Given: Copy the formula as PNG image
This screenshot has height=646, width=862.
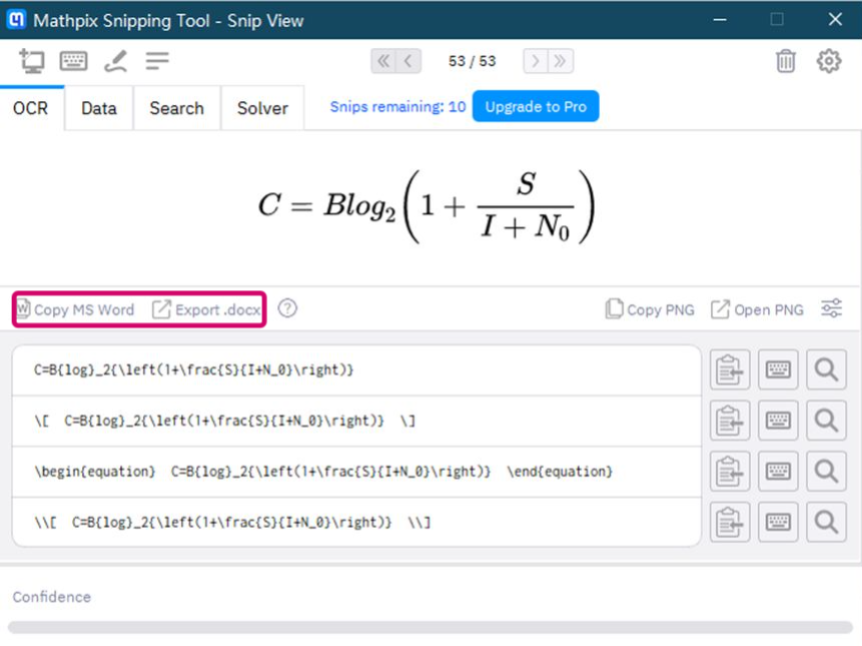Looking at the screenshot, I should tap(649, 309).
